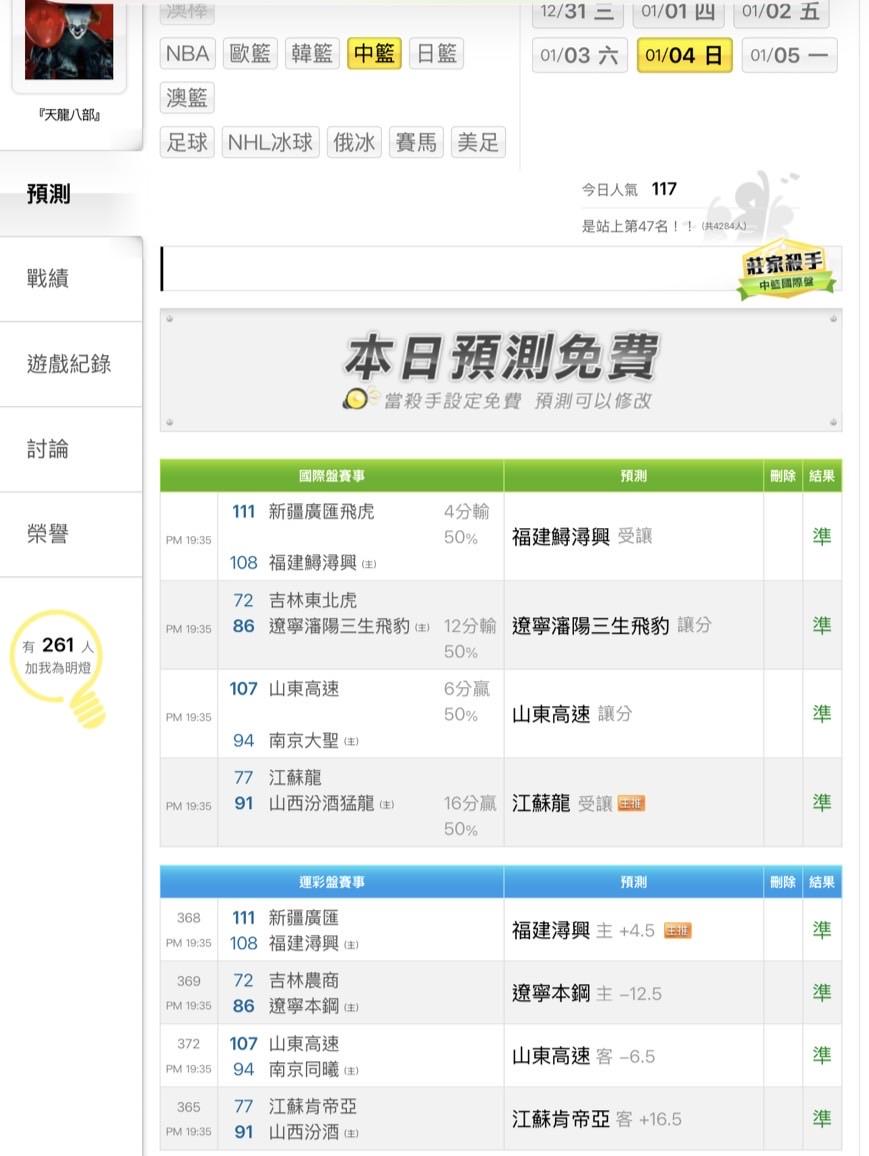The image size is (869, 1156).
Task: Click 山西汾酒猛龍 team name
Action: 321,804
